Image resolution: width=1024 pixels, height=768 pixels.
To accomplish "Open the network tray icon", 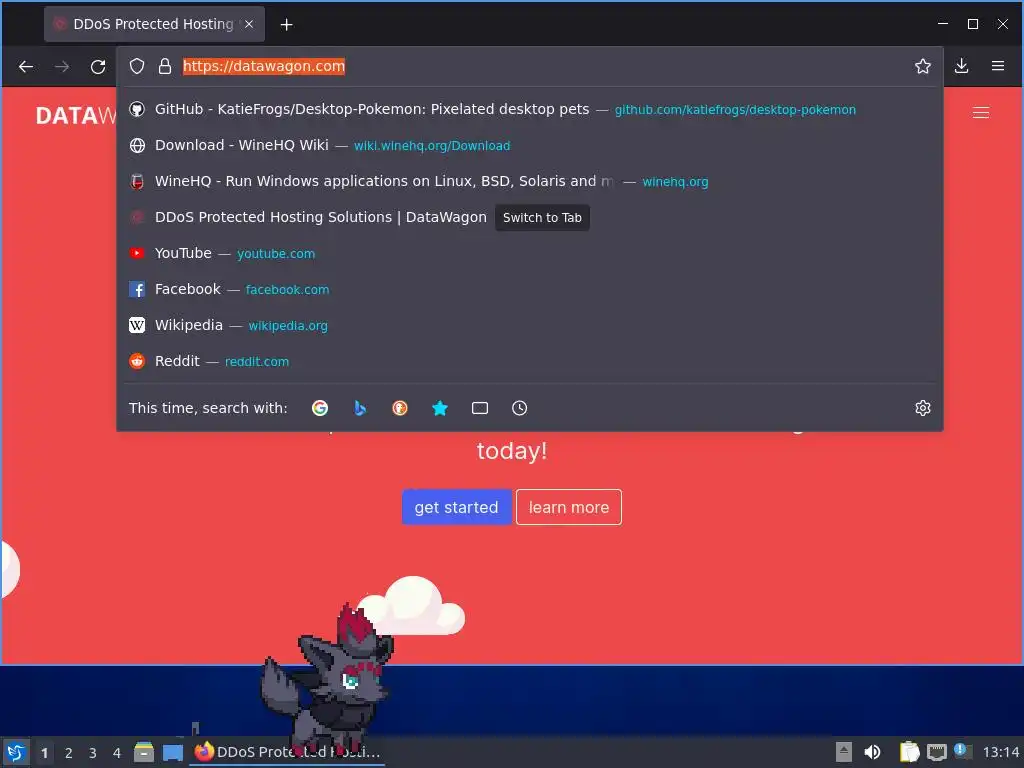I will click(936, 752).
